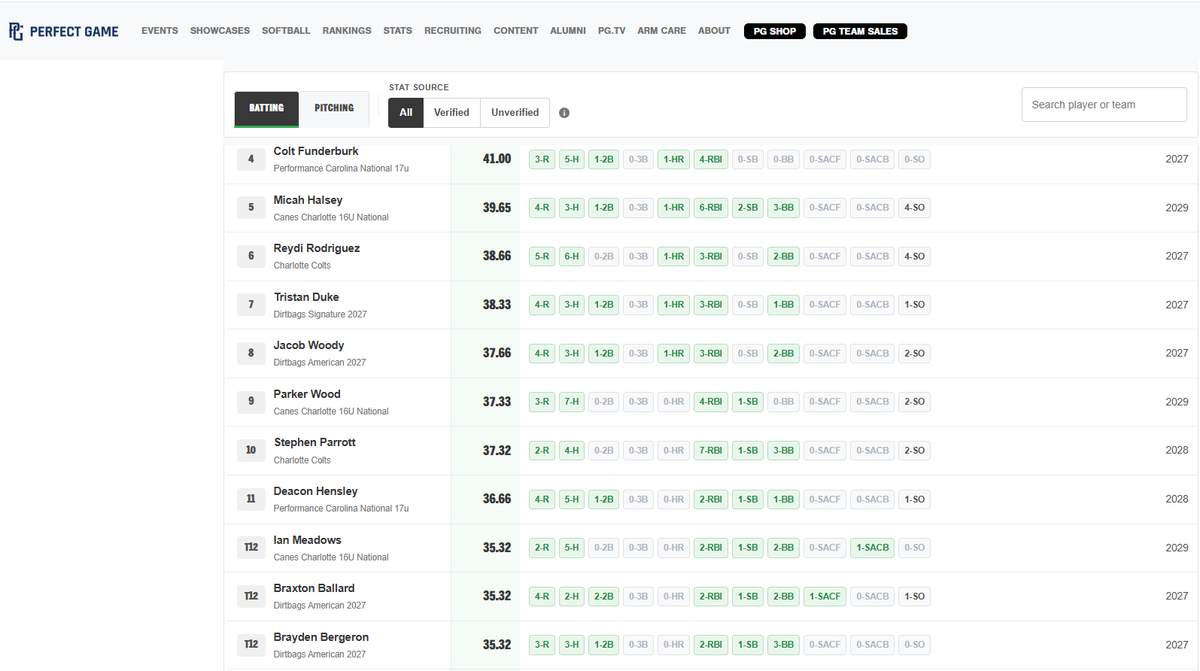The image size is (1200, 671).
Task: Open the Arm Care page
Action: [x=662, y=31]
